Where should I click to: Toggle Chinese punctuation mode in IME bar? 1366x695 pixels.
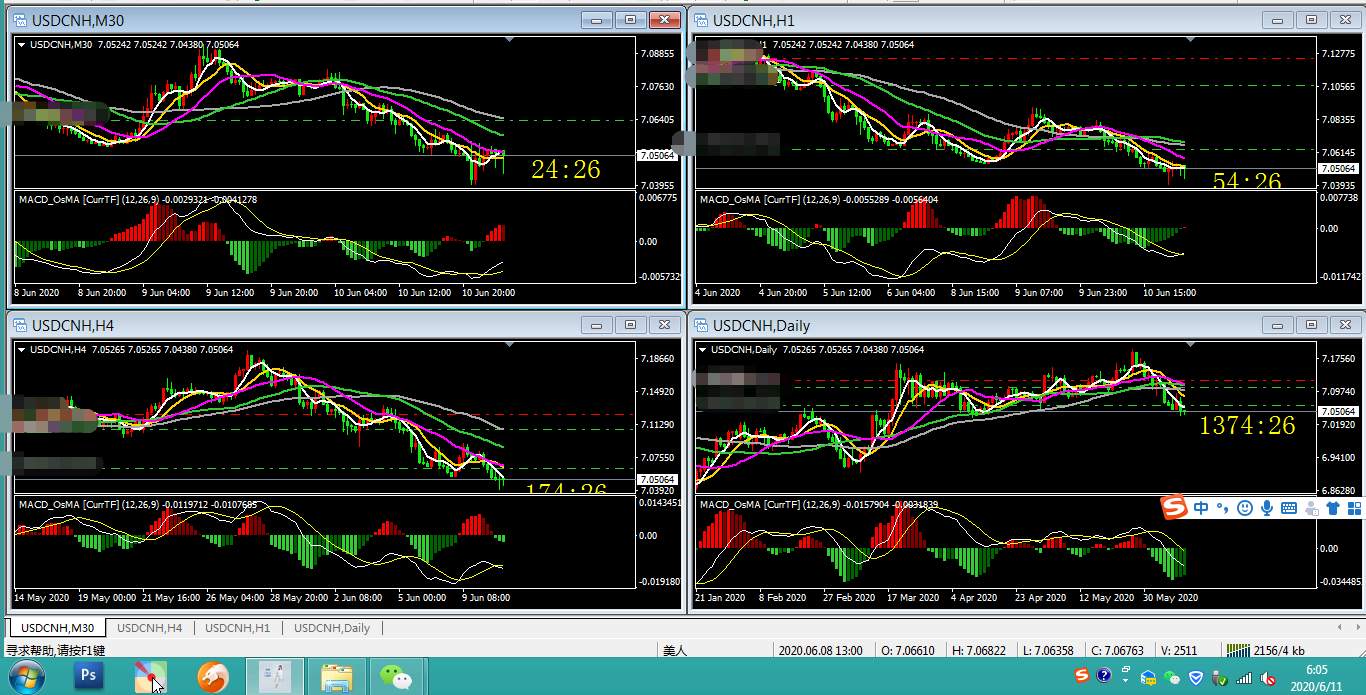pos(1222,508)
